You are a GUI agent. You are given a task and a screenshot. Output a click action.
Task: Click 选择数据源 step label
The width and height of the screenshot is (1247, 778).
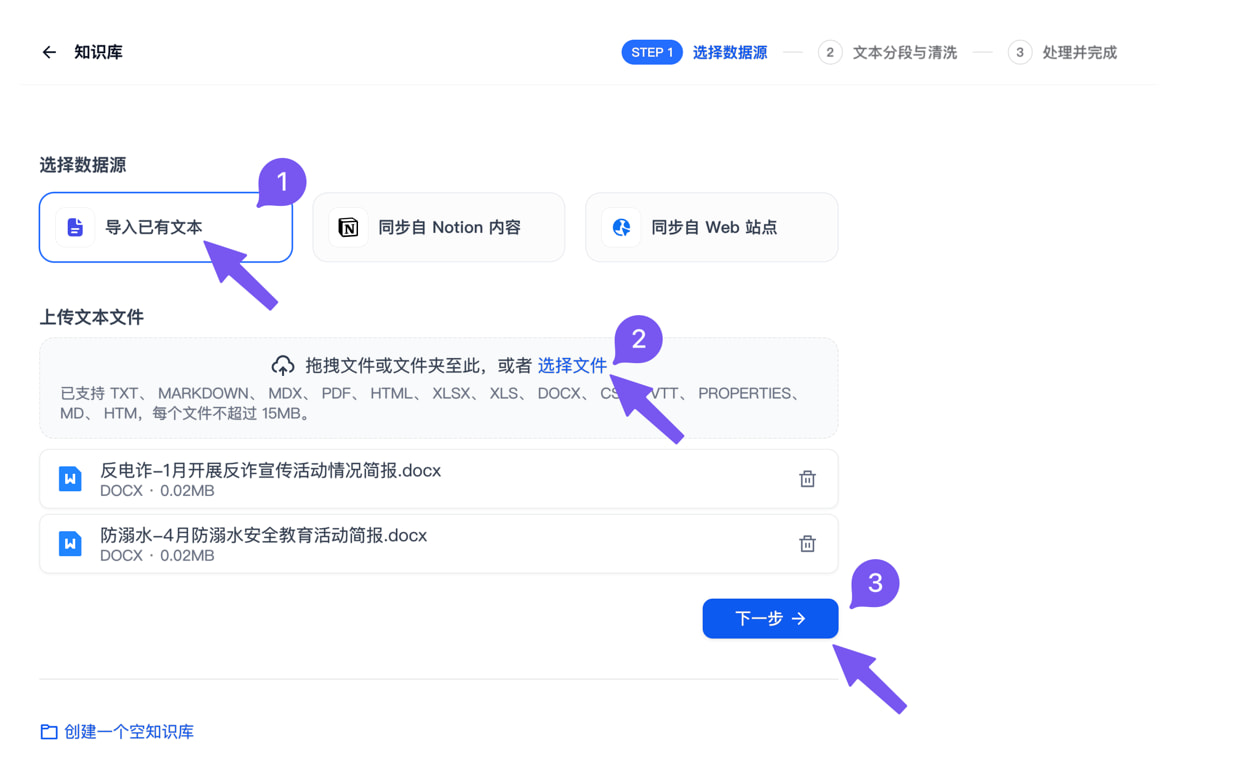(730, 52)
